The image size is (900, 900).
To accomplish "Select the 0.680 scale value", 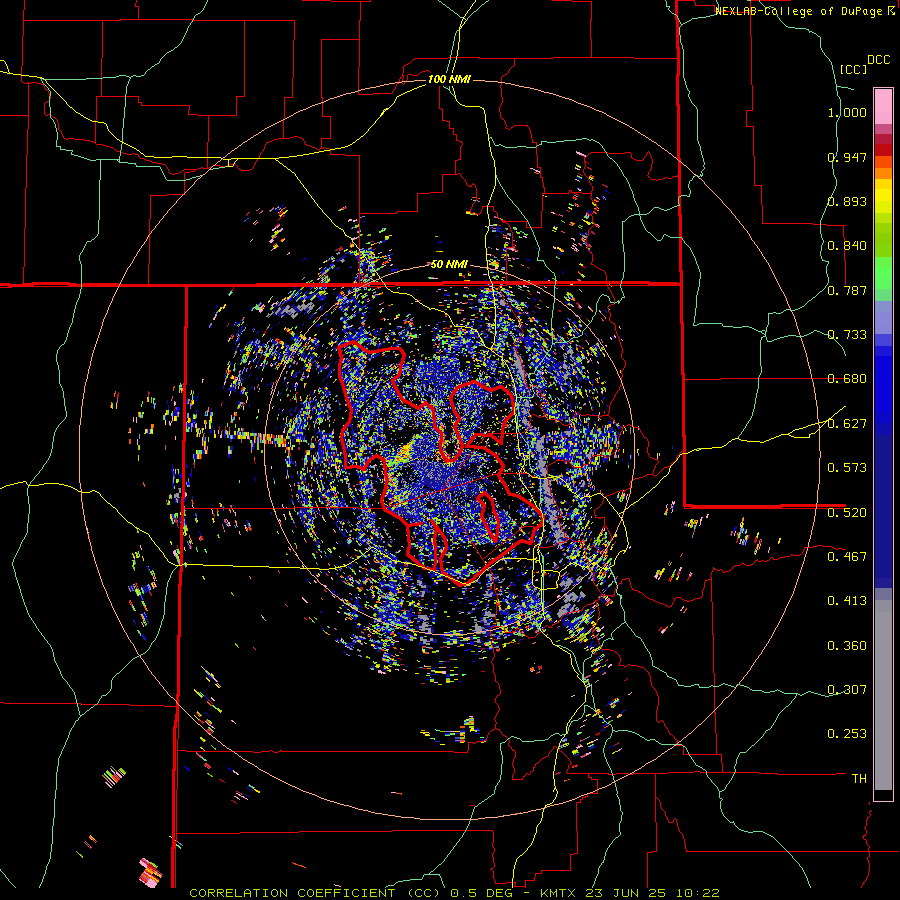I will (847, 379).
